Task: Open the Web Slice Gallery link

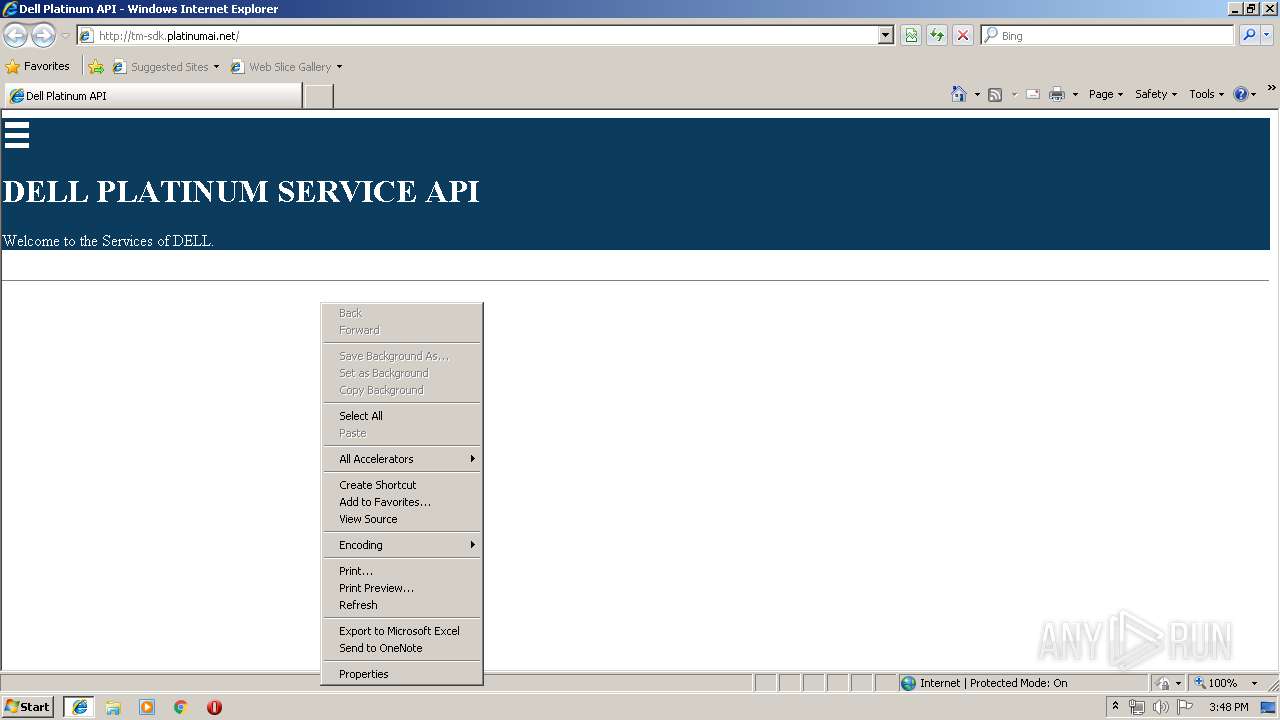Action: 287,67
